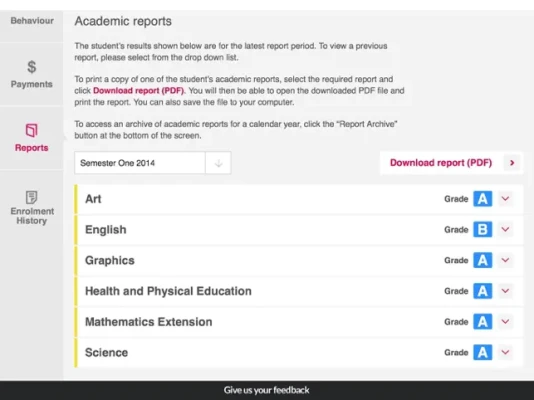Image resolution: width=534 pixels, height=400 pixels.
Task: Expand Mathematics Extension details chevron
Action: [505, 321]
